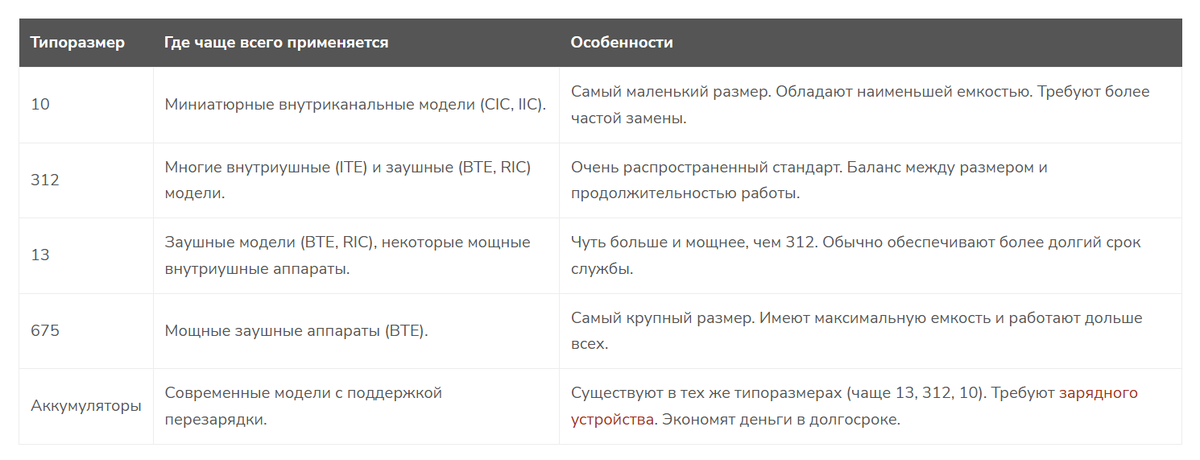The width and height of the screenshot is (1200, 460).
Task: Click the "Особенности" column header
Action: click(622, 43)
